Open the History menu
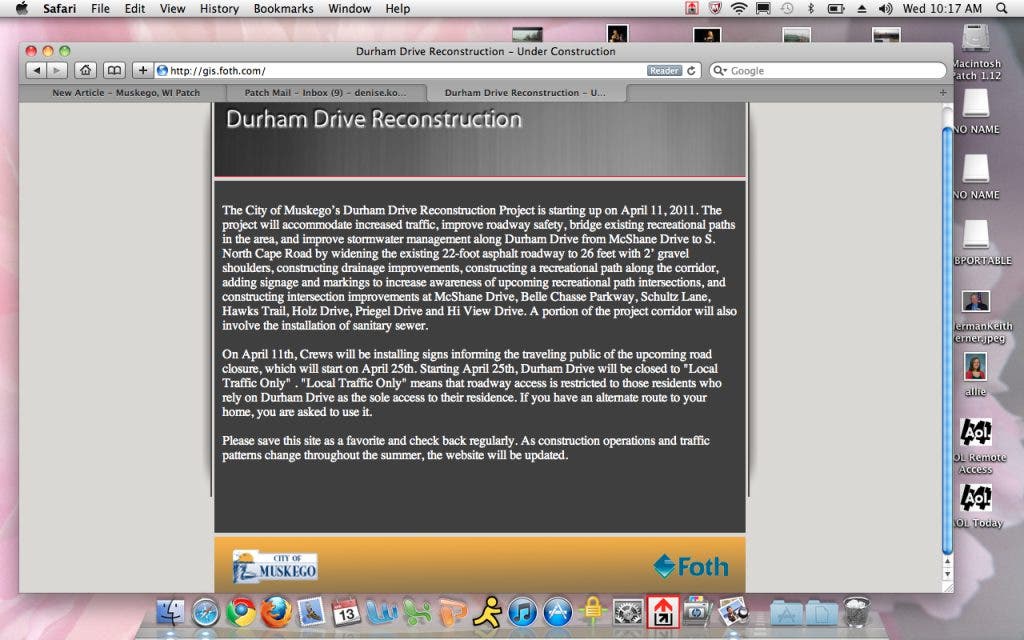 [x=219, y=8]
